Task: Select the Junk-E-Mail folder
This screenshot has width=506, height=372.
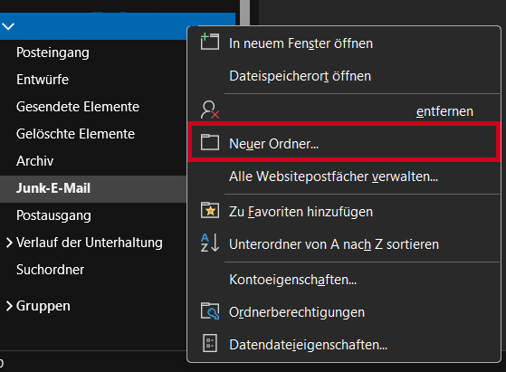Action: coord(93,188)
